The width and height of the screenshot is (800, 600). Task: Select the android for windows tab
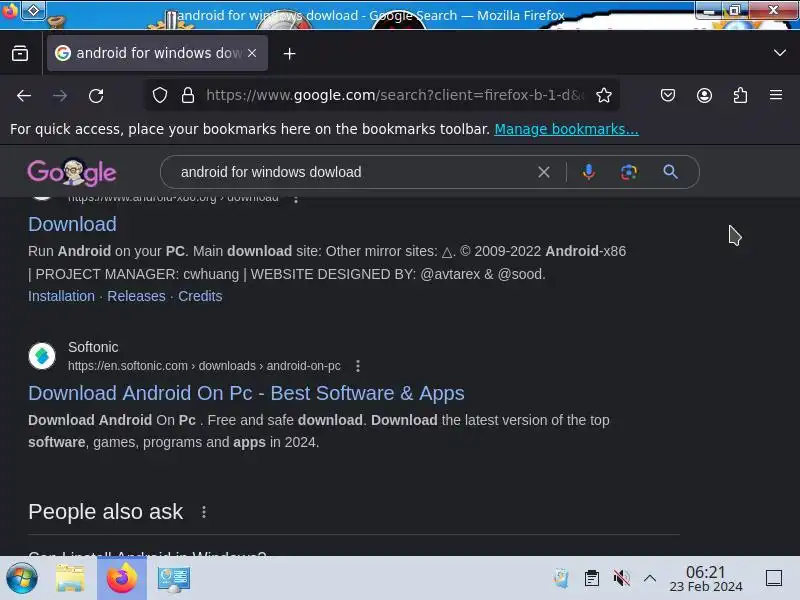click(x=157, y=53)
